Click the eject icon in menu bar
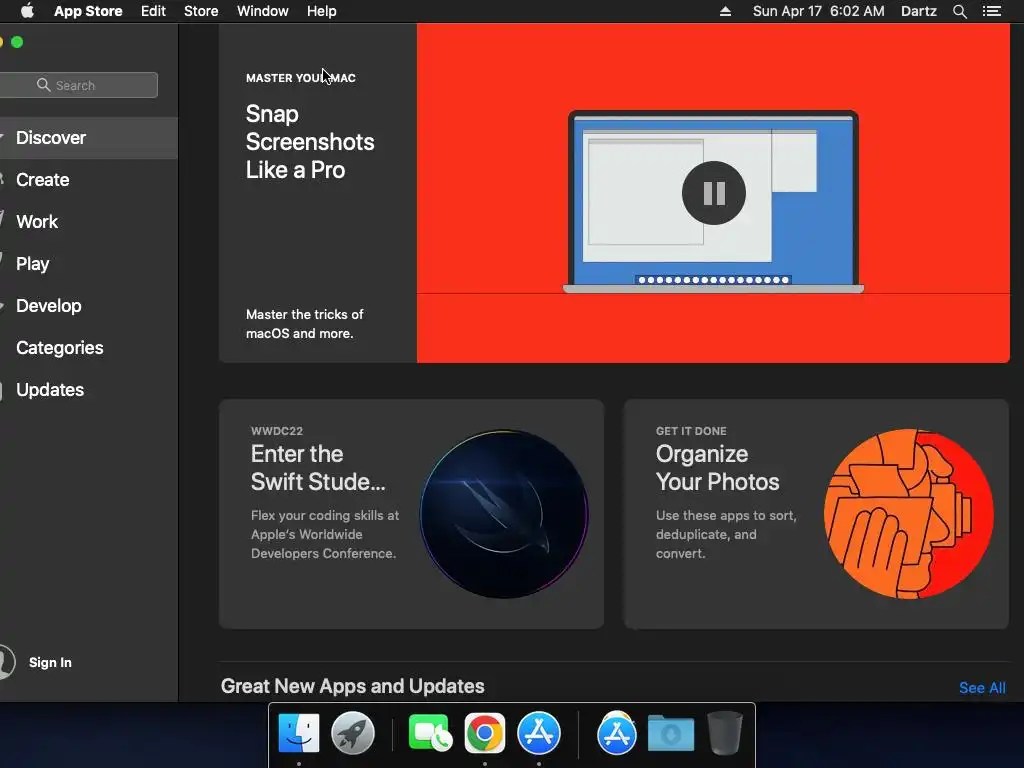 725,11
